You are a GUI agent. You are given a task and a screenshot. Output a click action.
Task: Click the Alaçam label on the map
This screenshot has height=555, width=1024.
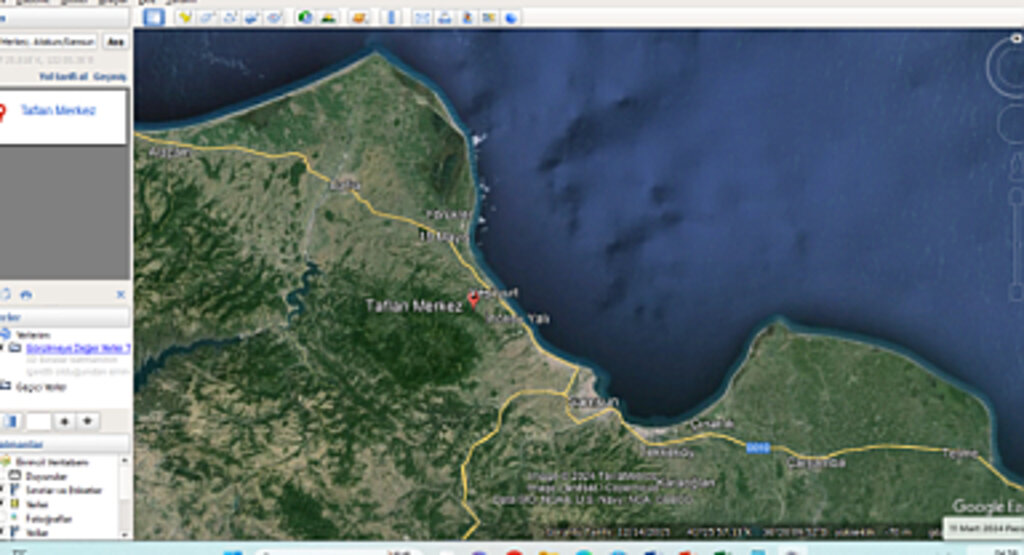click(x=170, y=152)
